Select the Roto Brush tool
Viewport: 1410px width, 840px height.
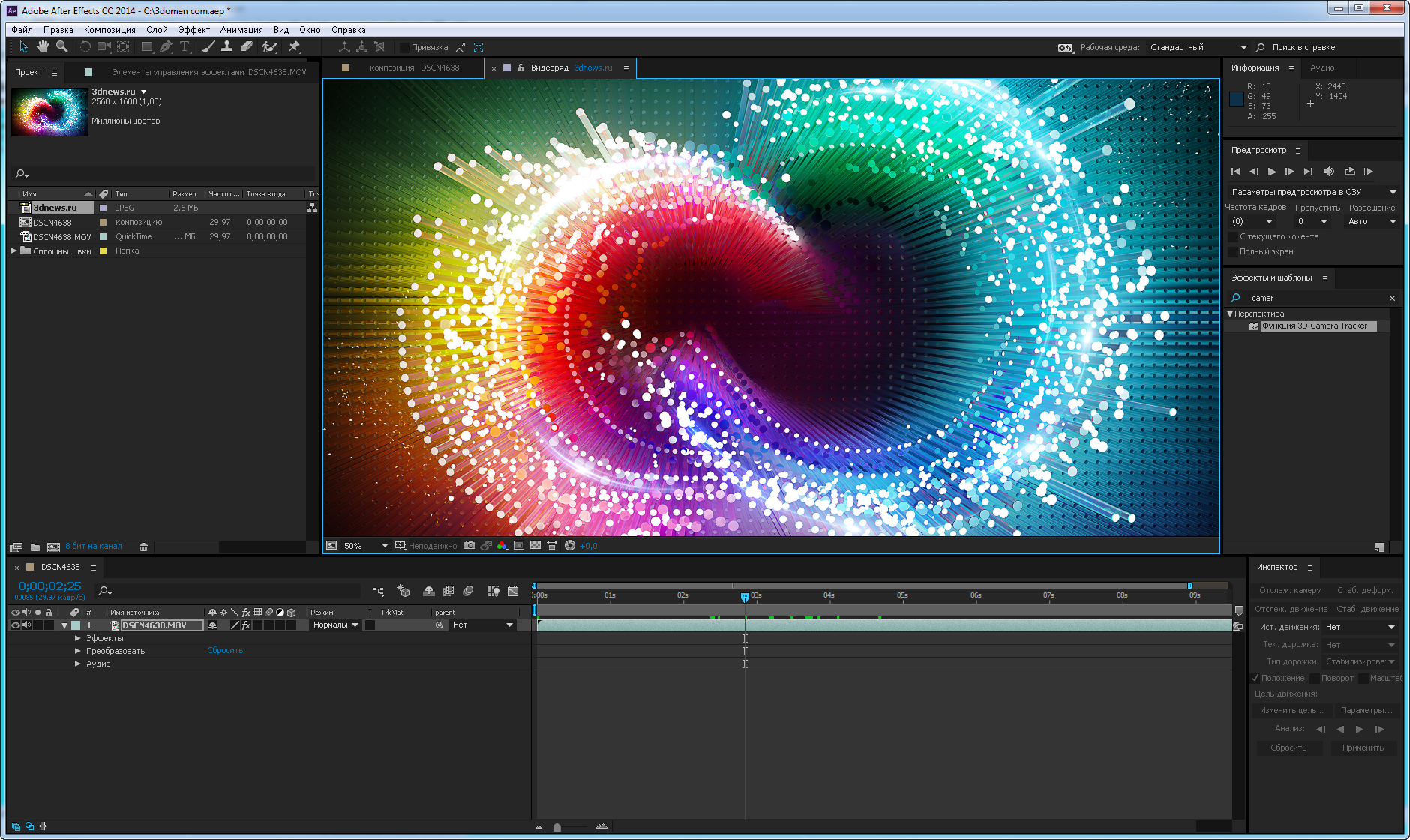[269, 46]
